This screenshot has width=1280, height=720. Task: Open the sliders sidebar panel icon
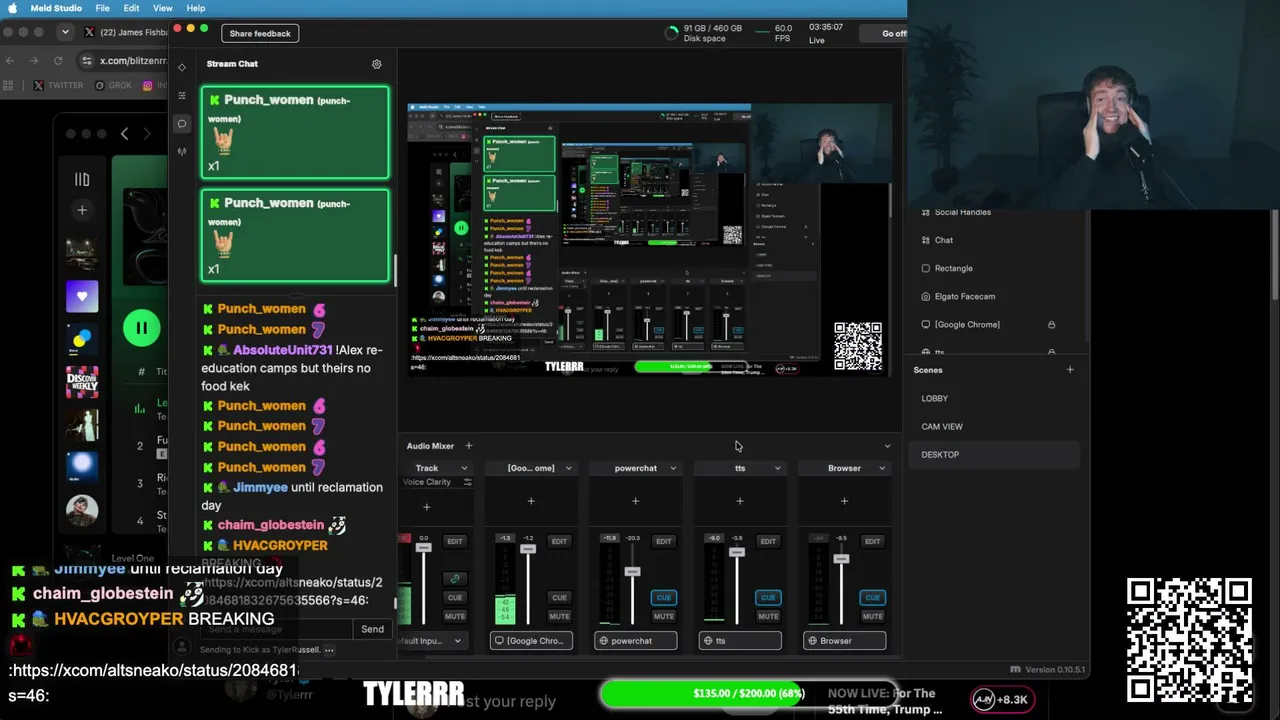coord(182,95)
